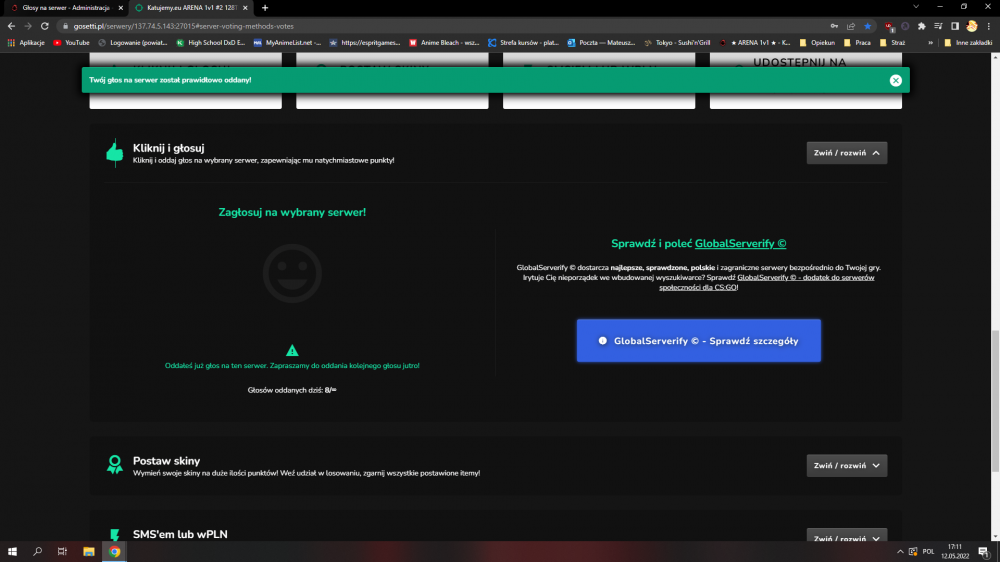Reload the current page

click(45, 26)
